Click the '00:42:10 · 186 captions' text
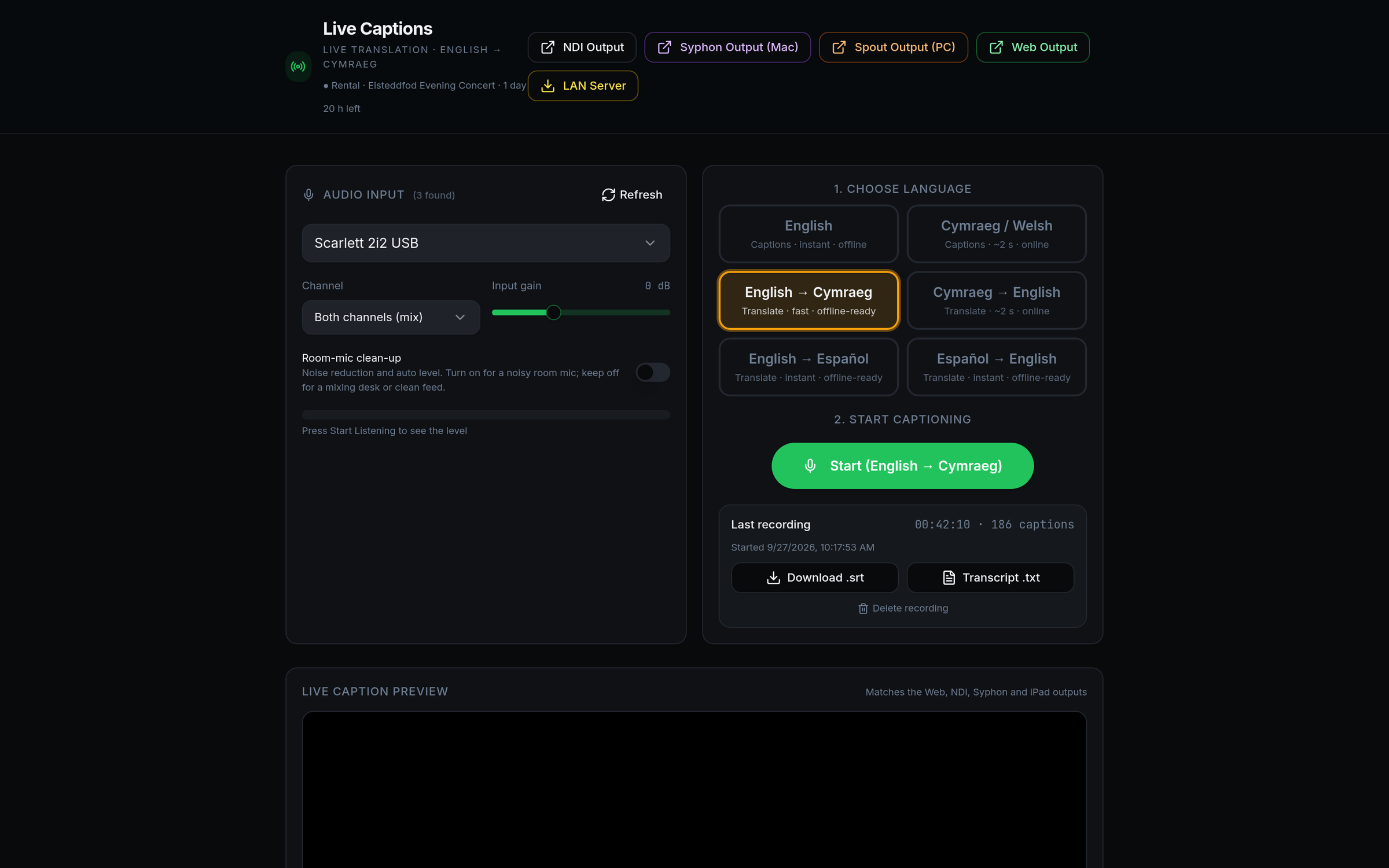Viewport: 1389px width, 868px height. [x=994, y=525]
